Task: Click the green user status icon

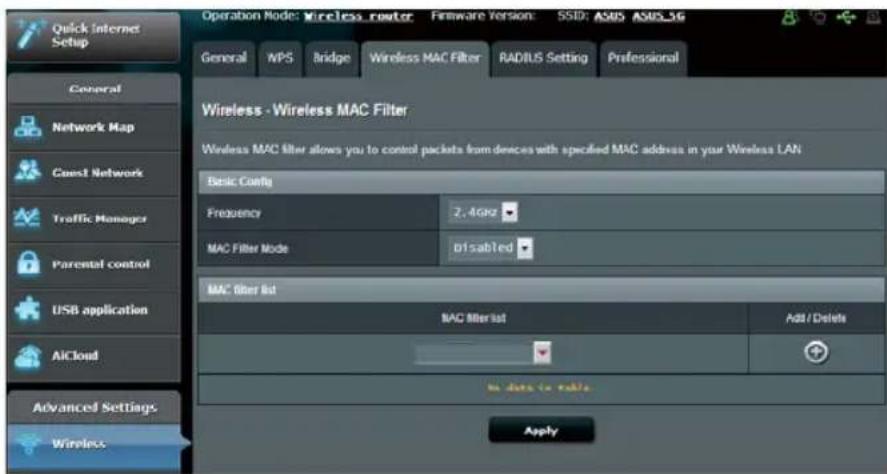Action: 789,18
